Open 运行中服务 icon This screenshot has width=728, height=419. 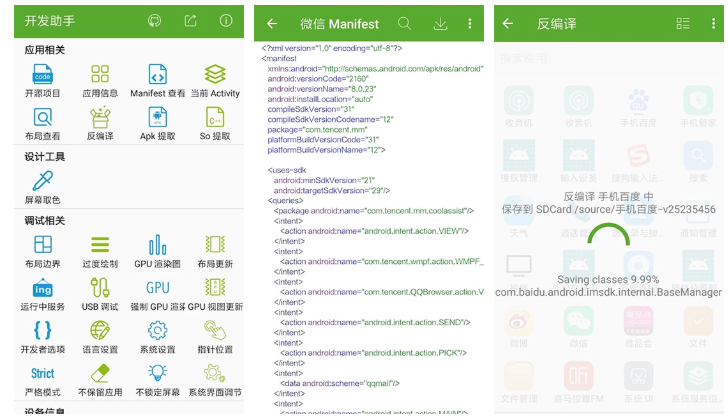click(x=43, y=288)
